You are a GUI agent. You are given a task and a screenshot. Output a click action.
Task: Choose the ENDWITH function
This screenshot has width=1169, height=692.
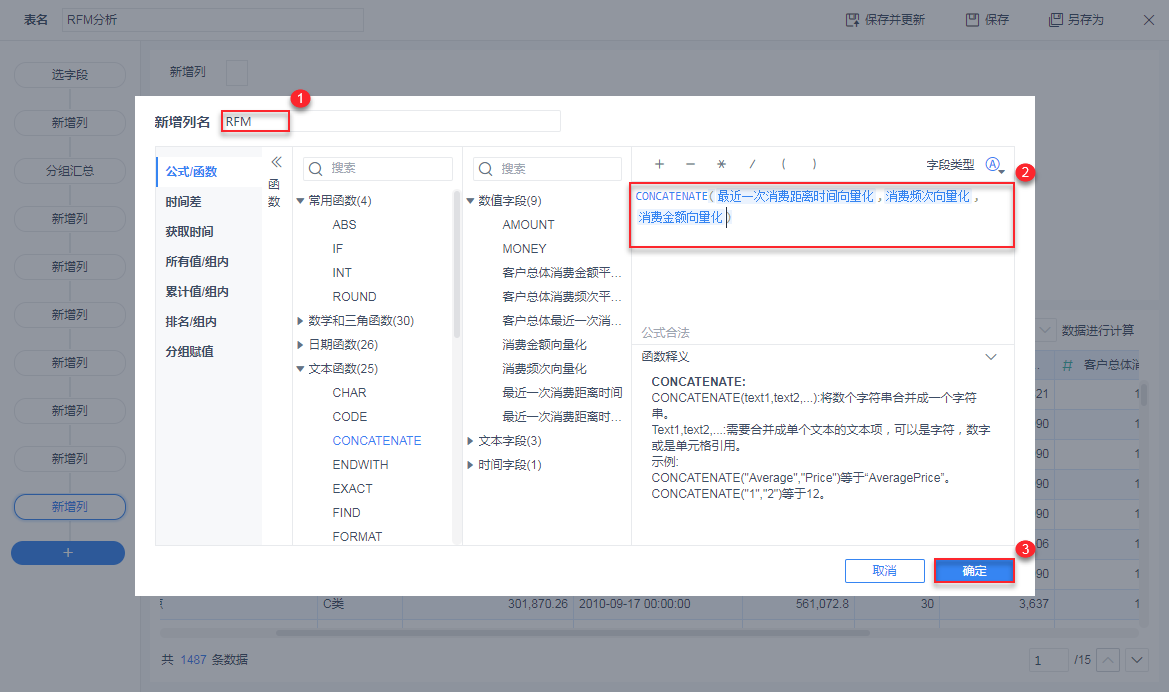[360, 465]
